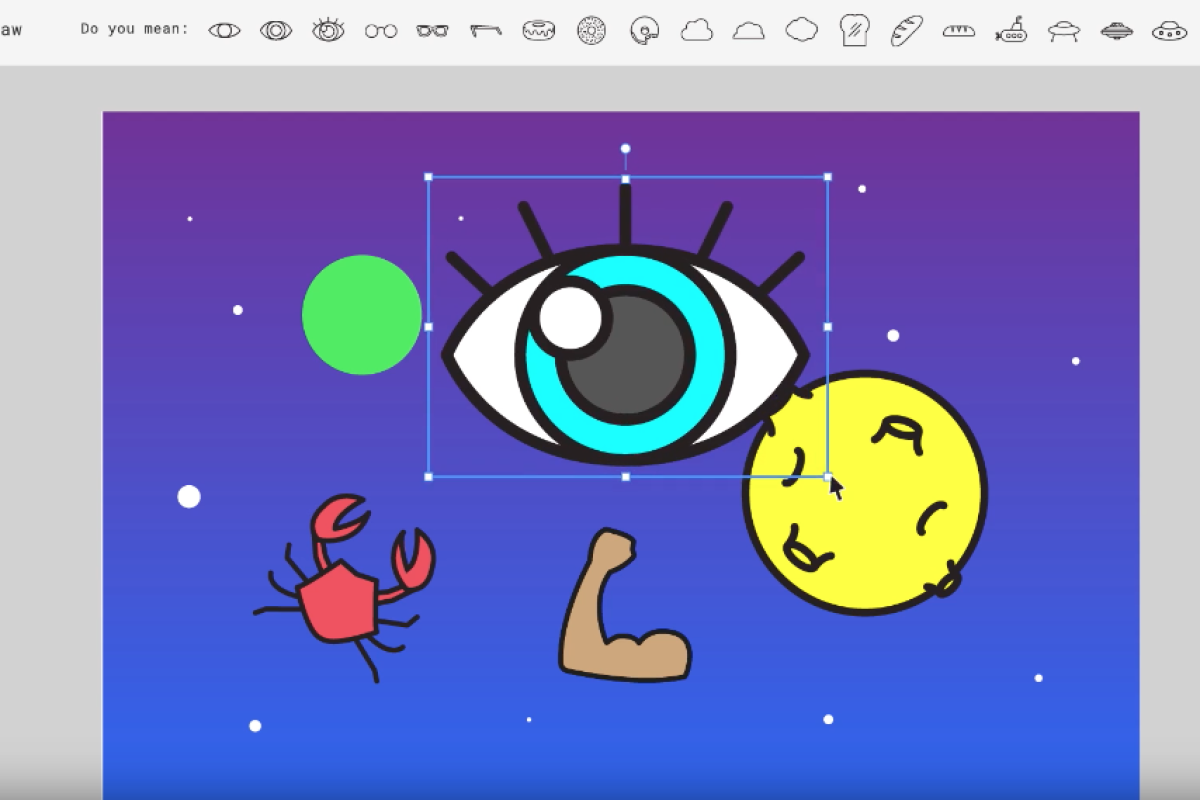This screenshot has width=1200, height=800.
Task: Select the first simple eye suggestion
Action: pyautogui.click(x=224, y=31)
